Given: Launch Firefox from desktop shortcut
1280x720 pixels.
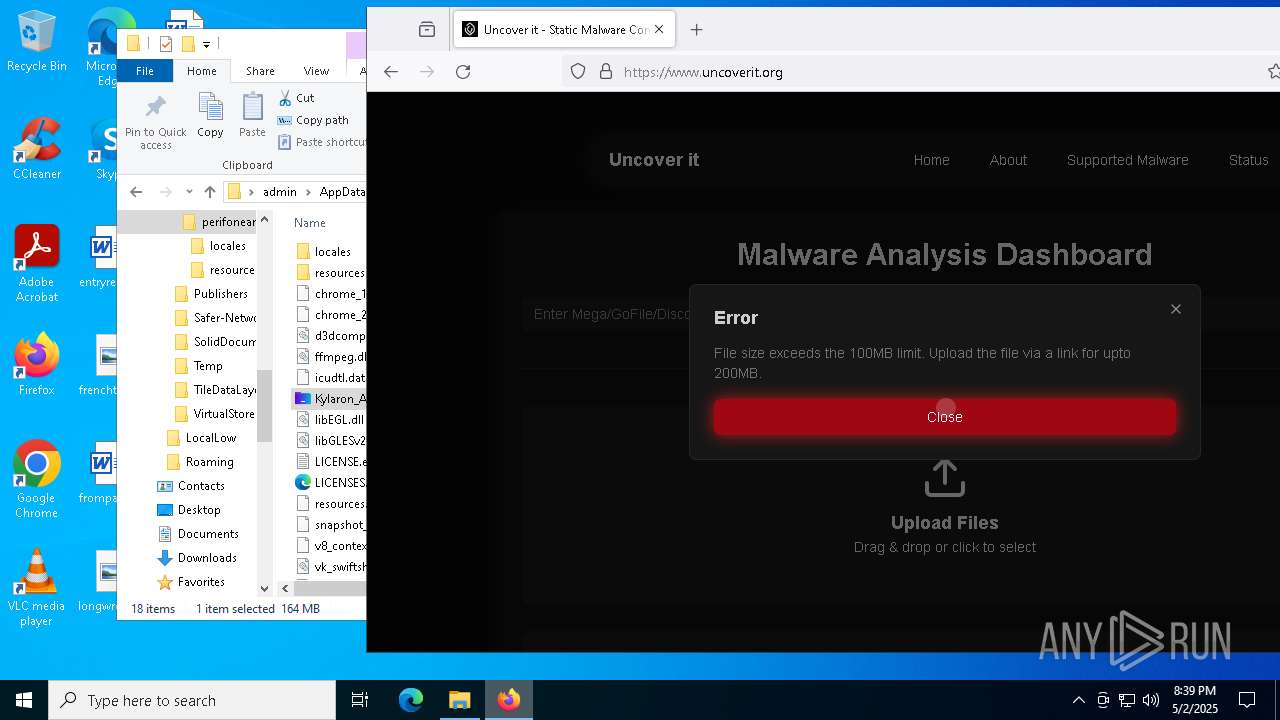Looking at the screenshot, I should 37,365.
